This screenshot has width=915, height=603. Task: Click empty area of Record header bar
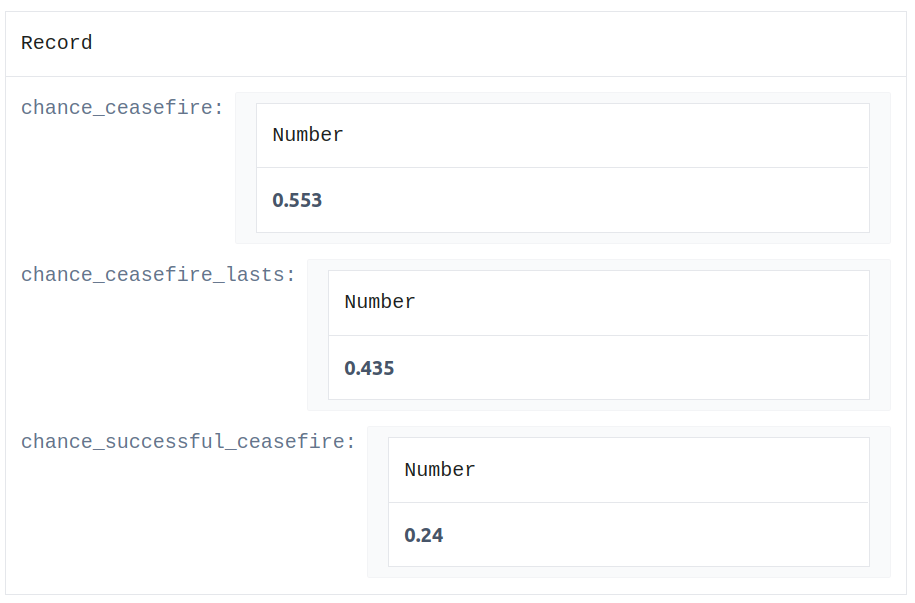[496, 44]
